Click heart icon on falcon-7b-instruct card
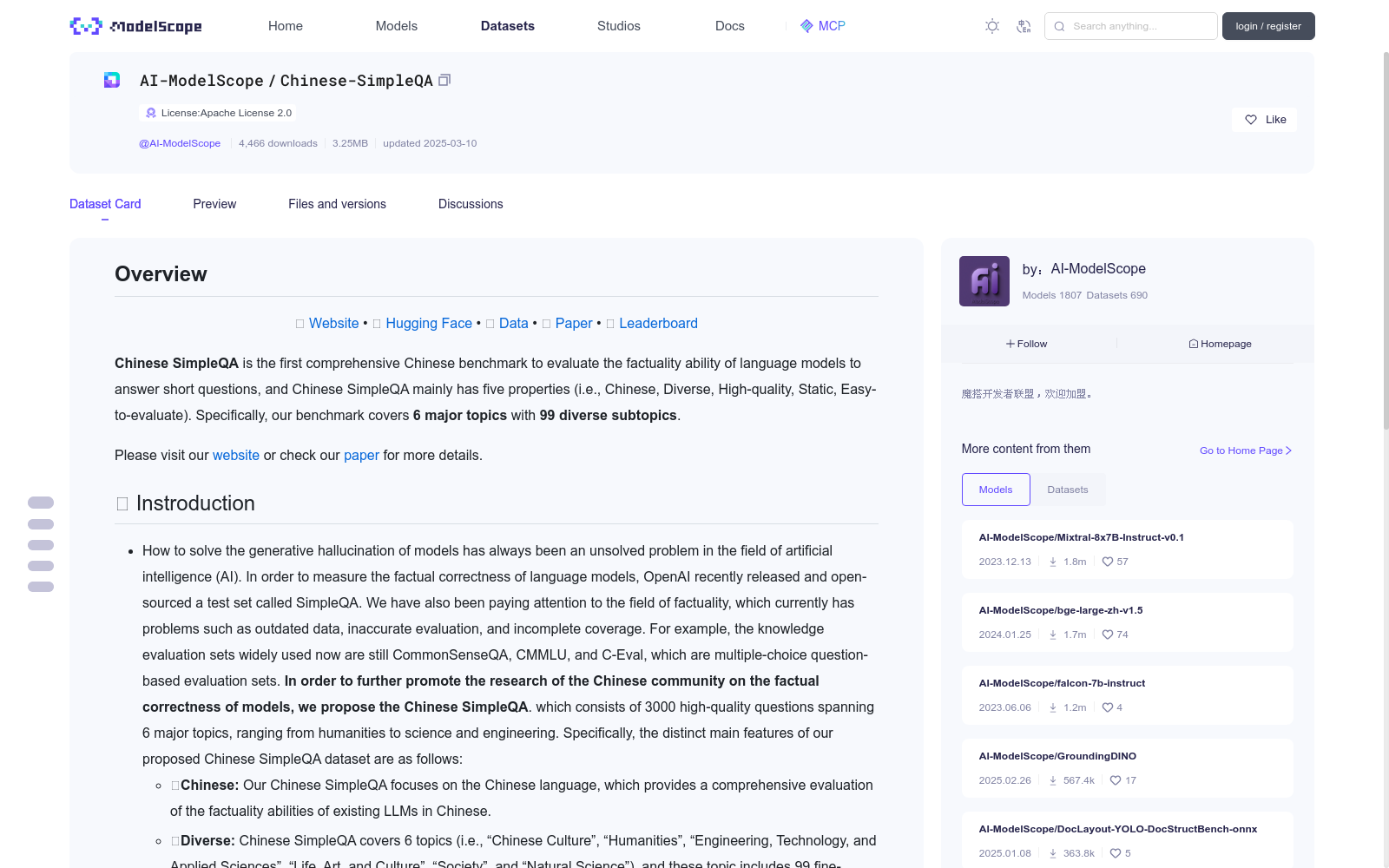 click(x=1108, y=707)
